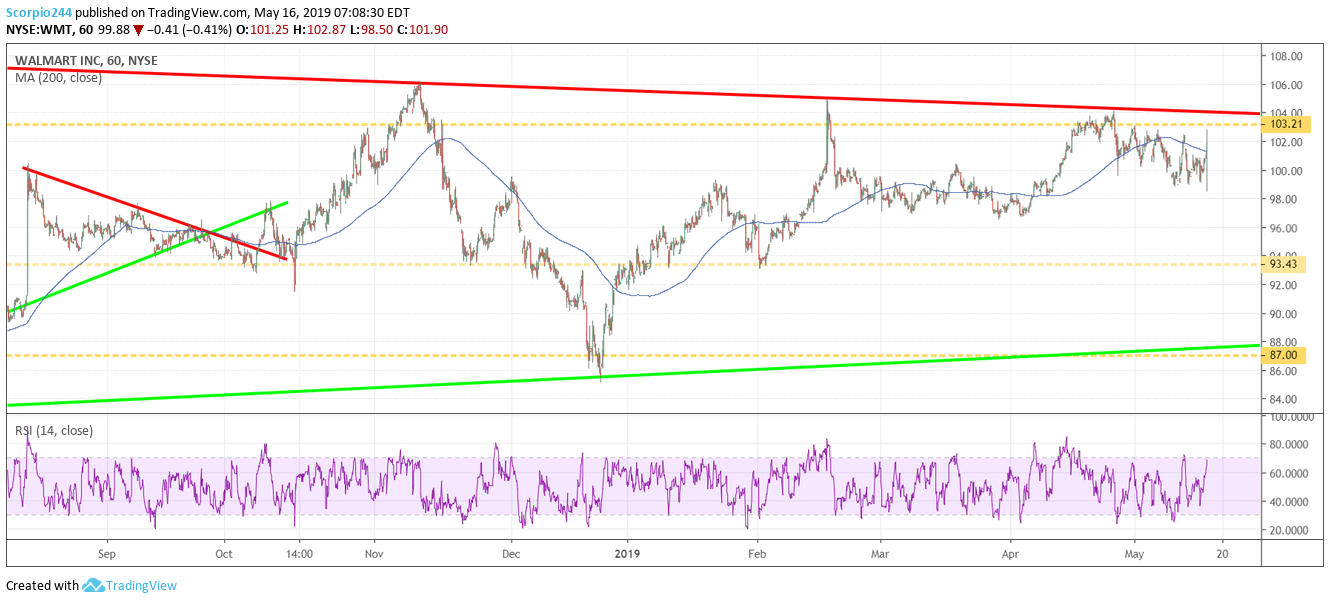Select the RSI (14, close) indicator label
1330x603 pixels.
click(x=54, y=431)
